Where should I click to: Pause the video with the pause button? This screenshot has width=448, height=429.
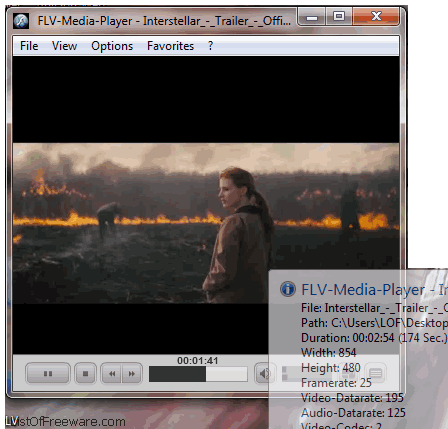[x=48, y=373]
